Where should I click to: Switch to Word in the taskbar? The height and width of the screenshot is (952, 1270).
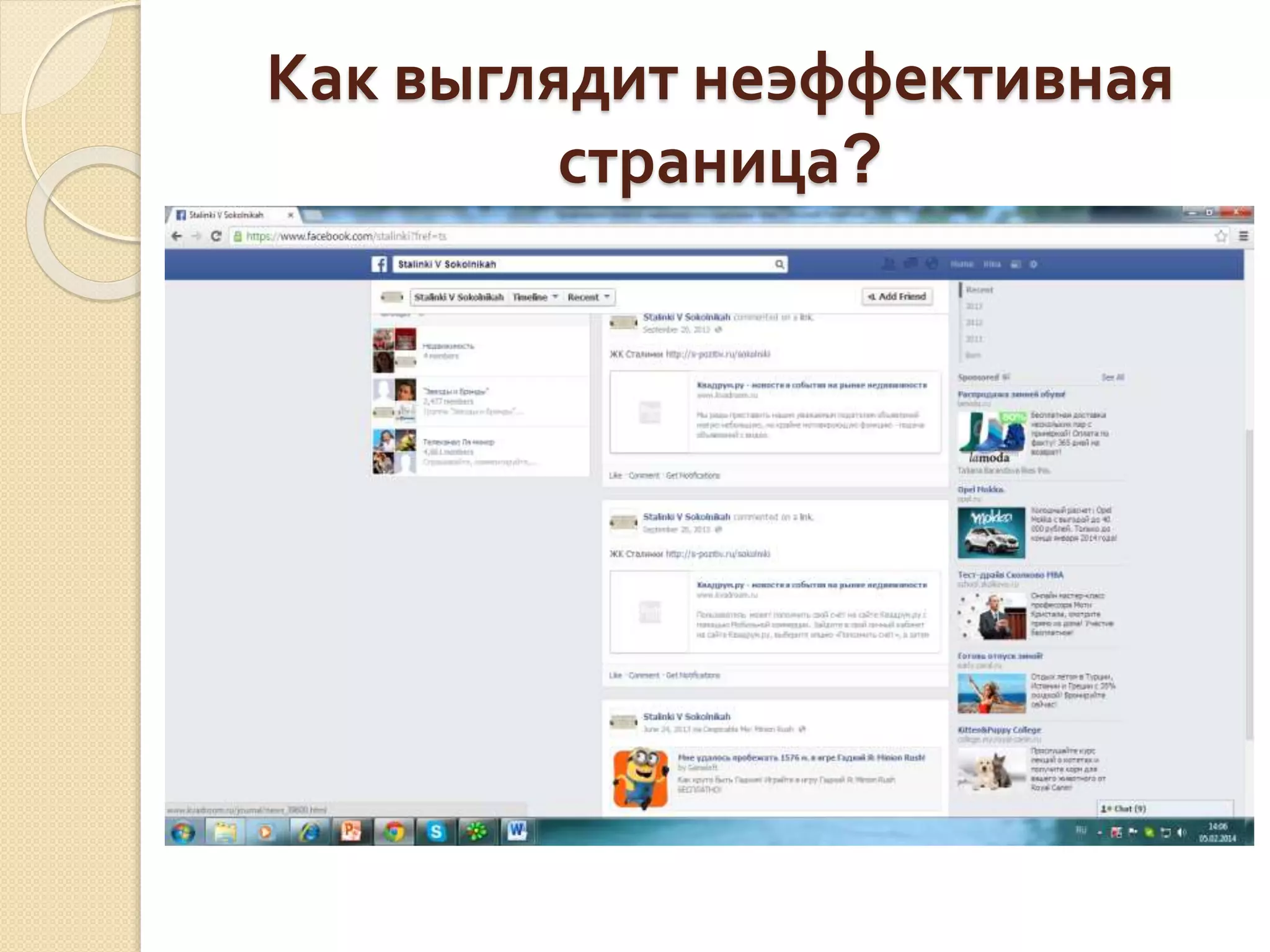pos(517,832)
